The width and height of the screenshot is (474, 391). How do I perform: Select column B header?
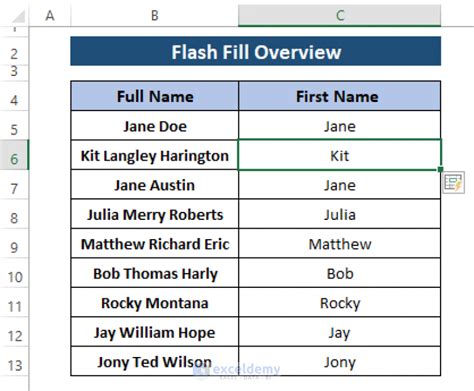[155, 15]
